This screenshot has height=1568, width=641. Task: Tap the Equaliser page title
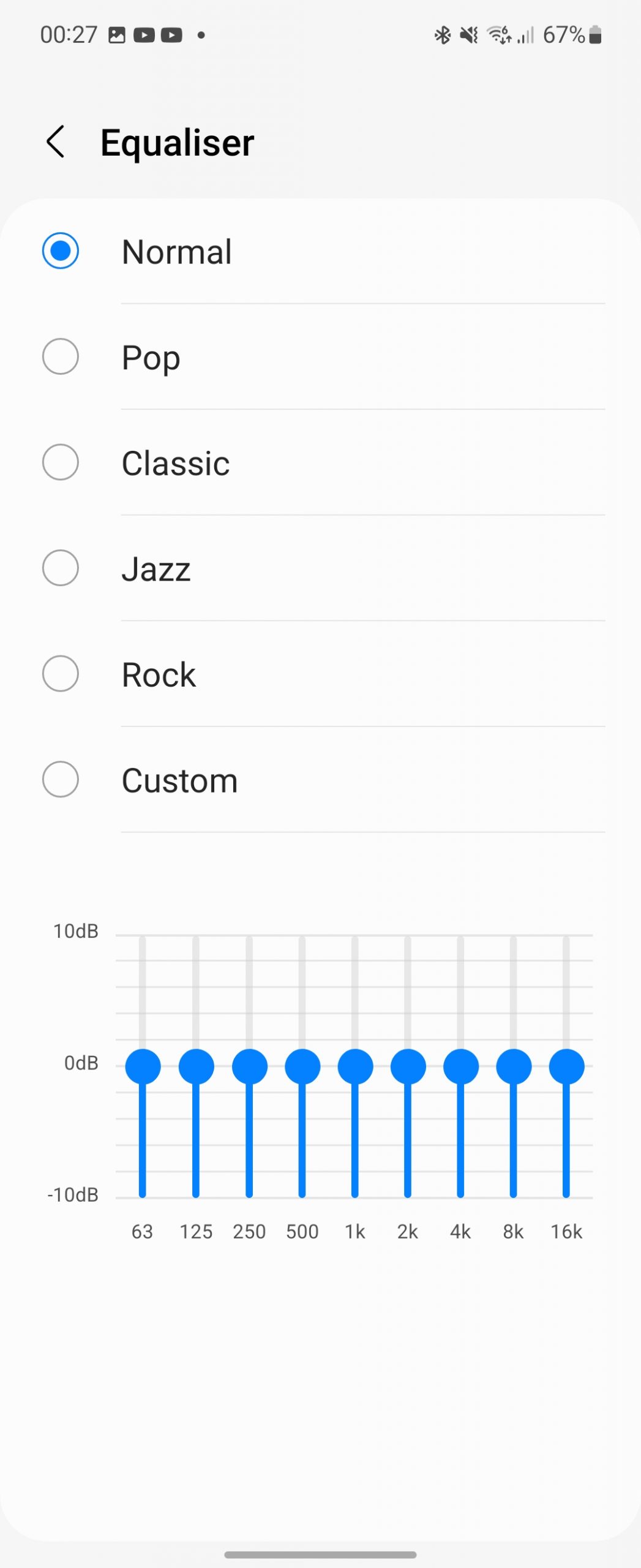click(x=177, y=143)
